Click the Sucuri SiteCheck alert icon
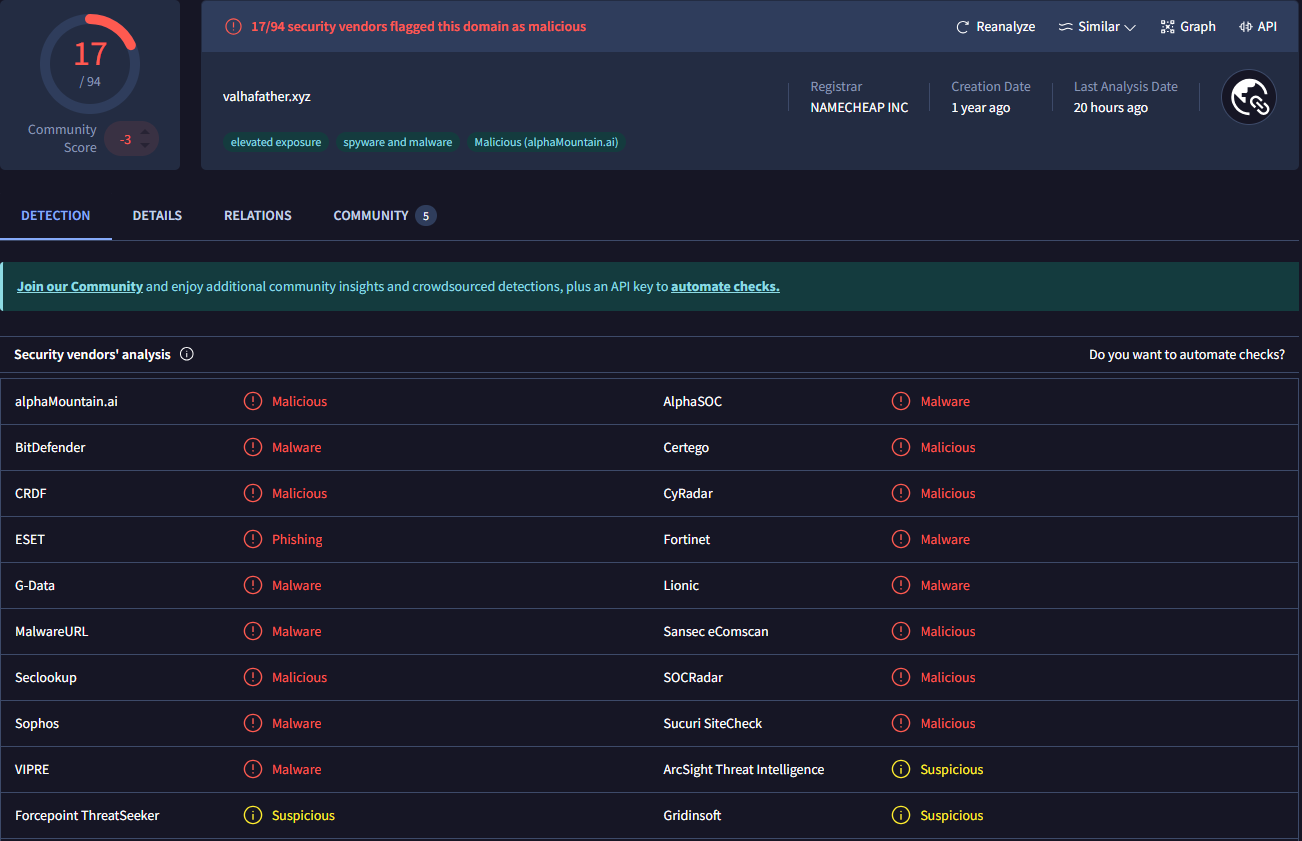The width and height of the screenshot is (1302, 841). (901, 723)
